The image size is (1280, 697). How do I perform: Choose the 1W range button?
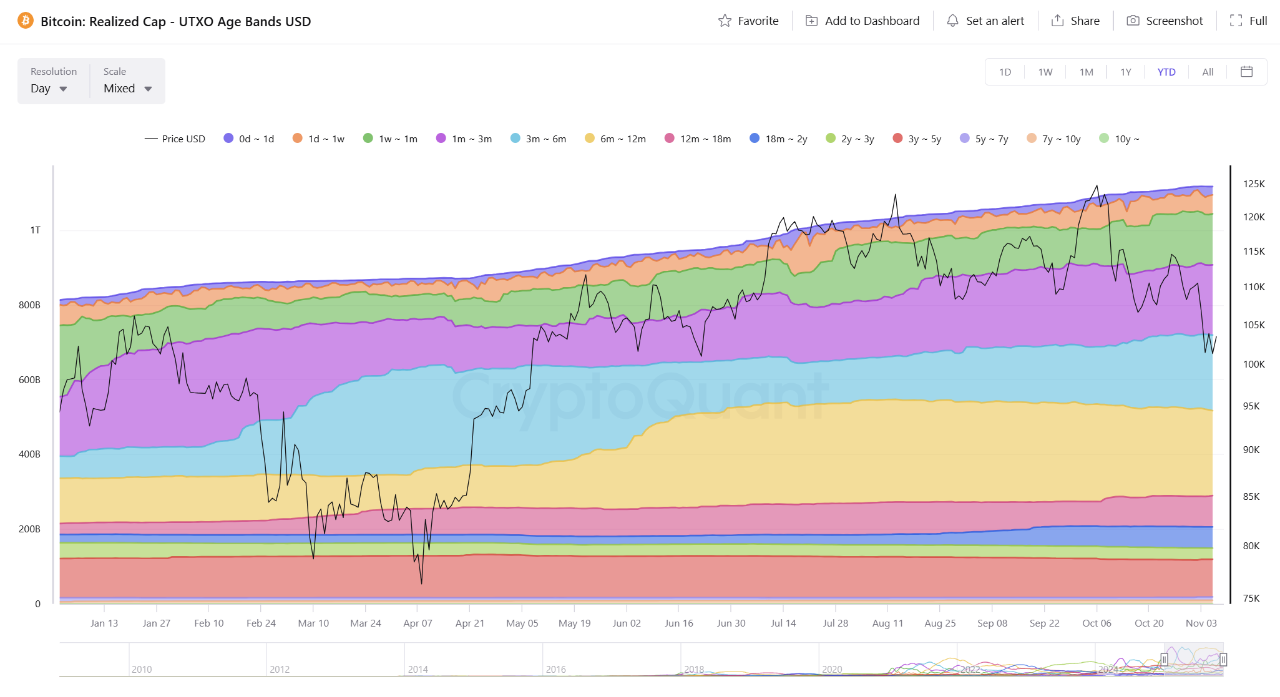1045,72
